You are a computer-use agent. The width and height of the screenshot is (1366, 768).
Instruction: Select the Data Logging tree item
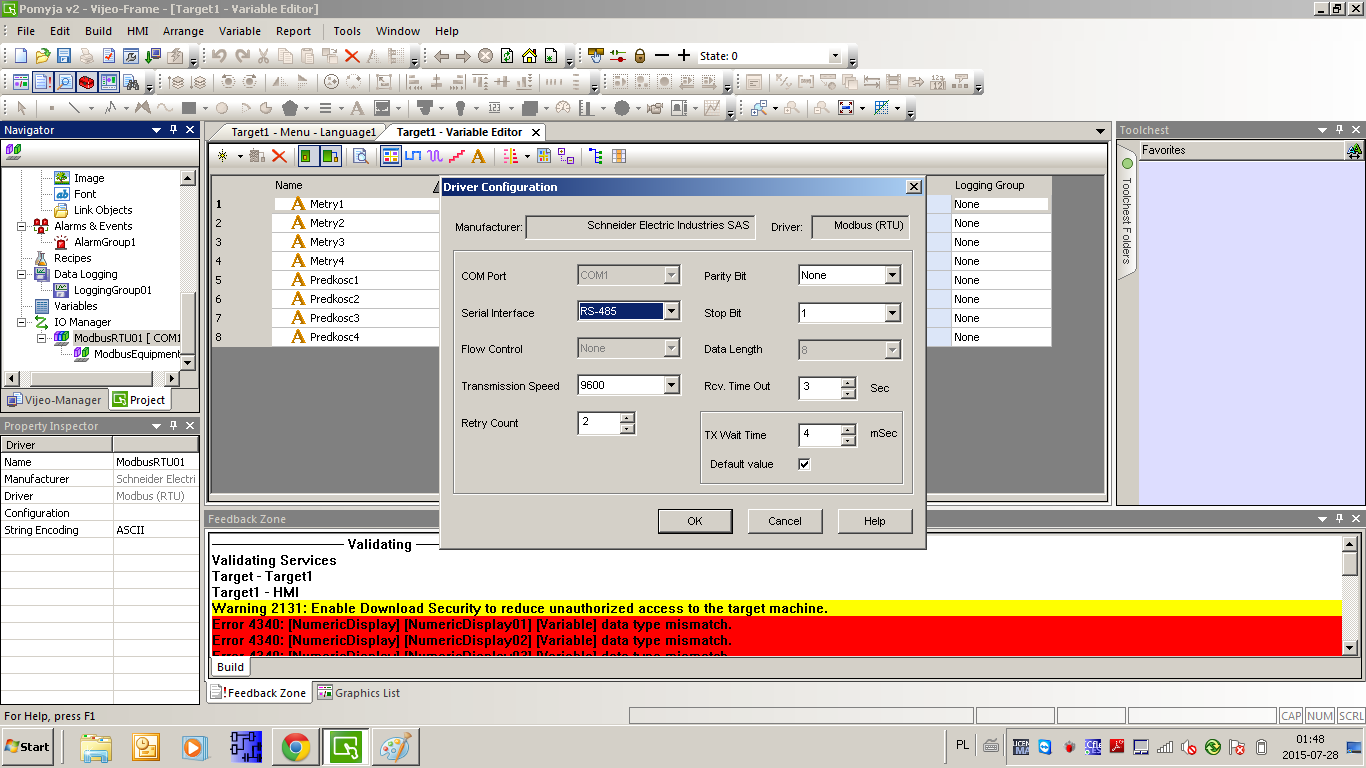coord(85,274)
